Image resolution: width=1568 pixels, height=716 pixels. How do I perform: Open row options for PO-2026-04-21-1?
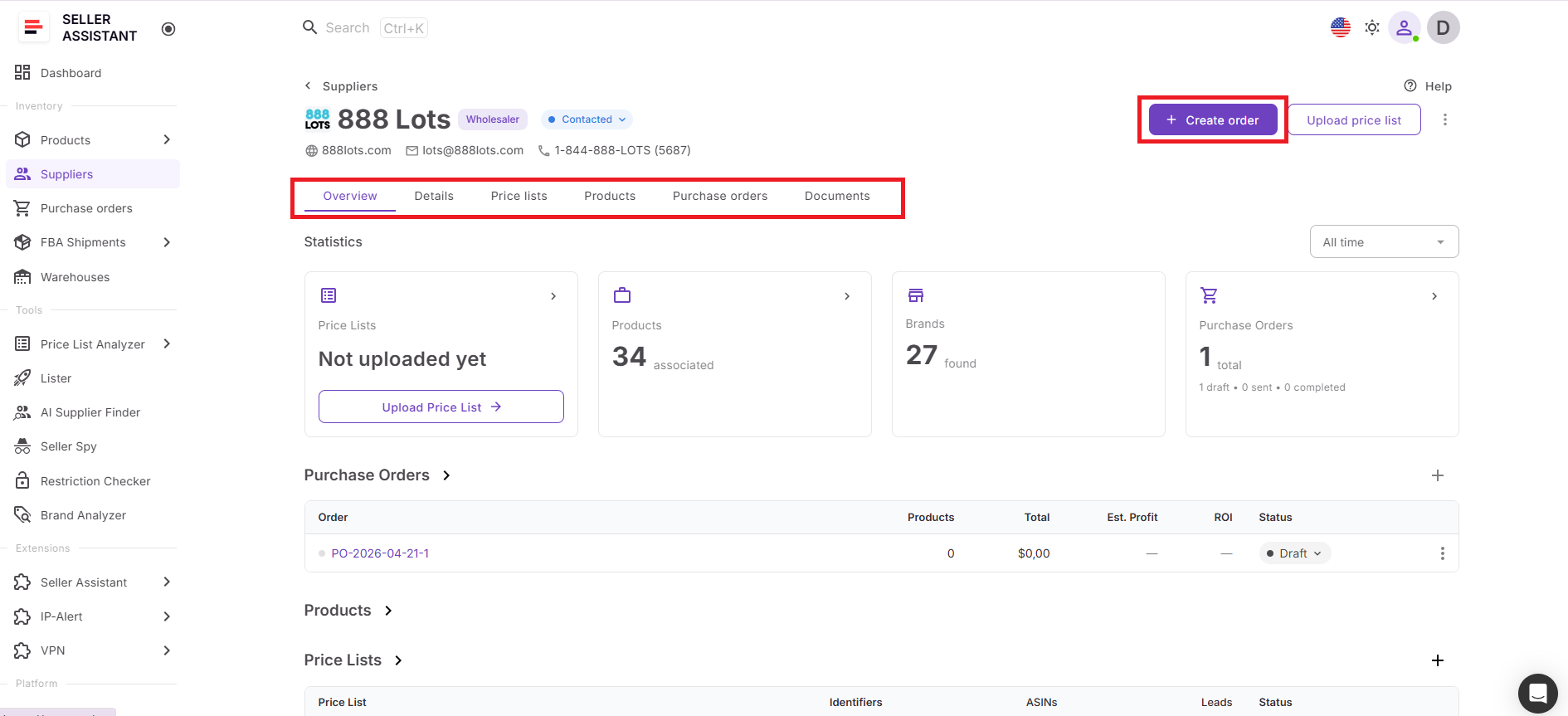tap(1443, 553)
